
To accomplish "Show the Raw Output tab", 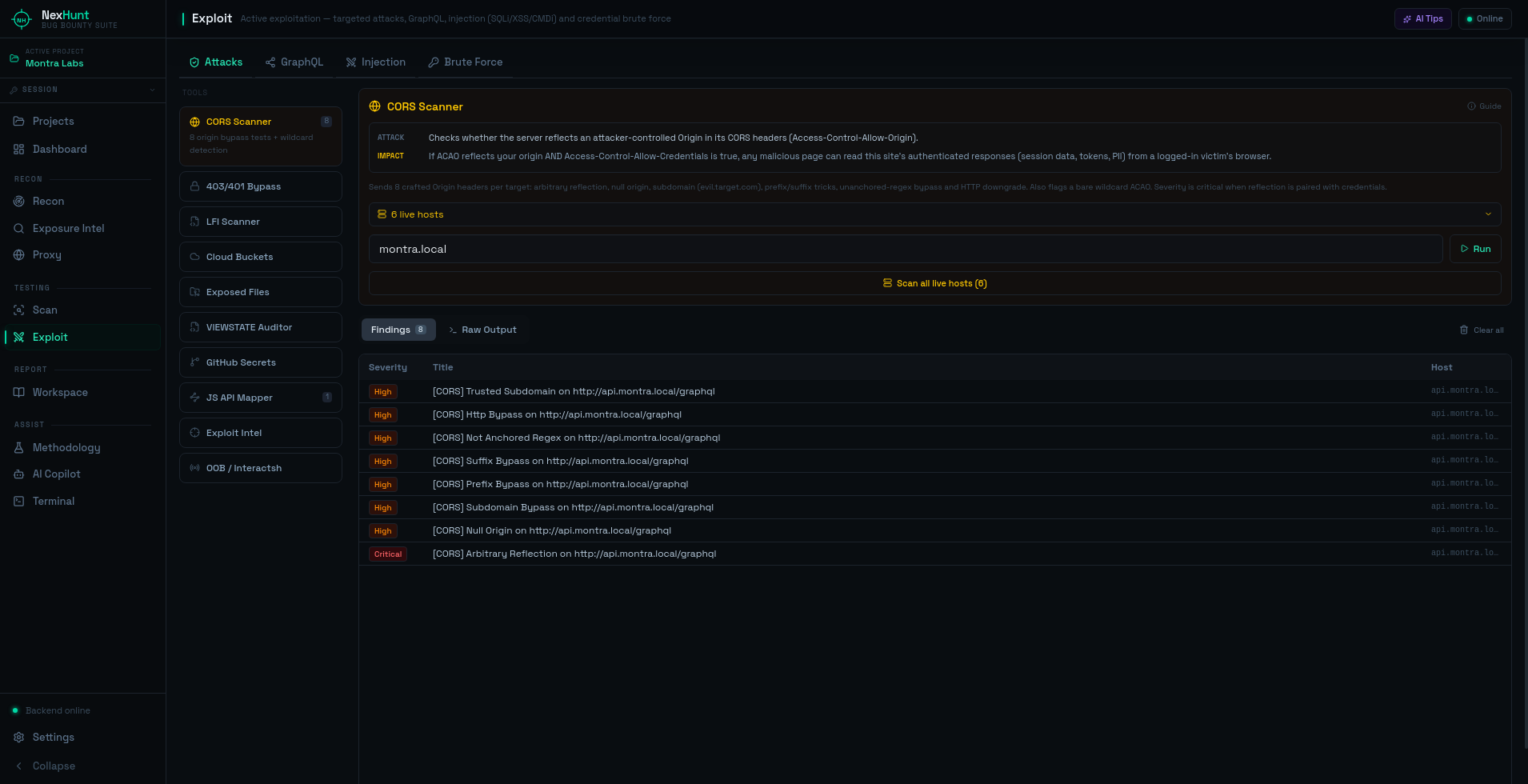I will [x=482, y=330].
